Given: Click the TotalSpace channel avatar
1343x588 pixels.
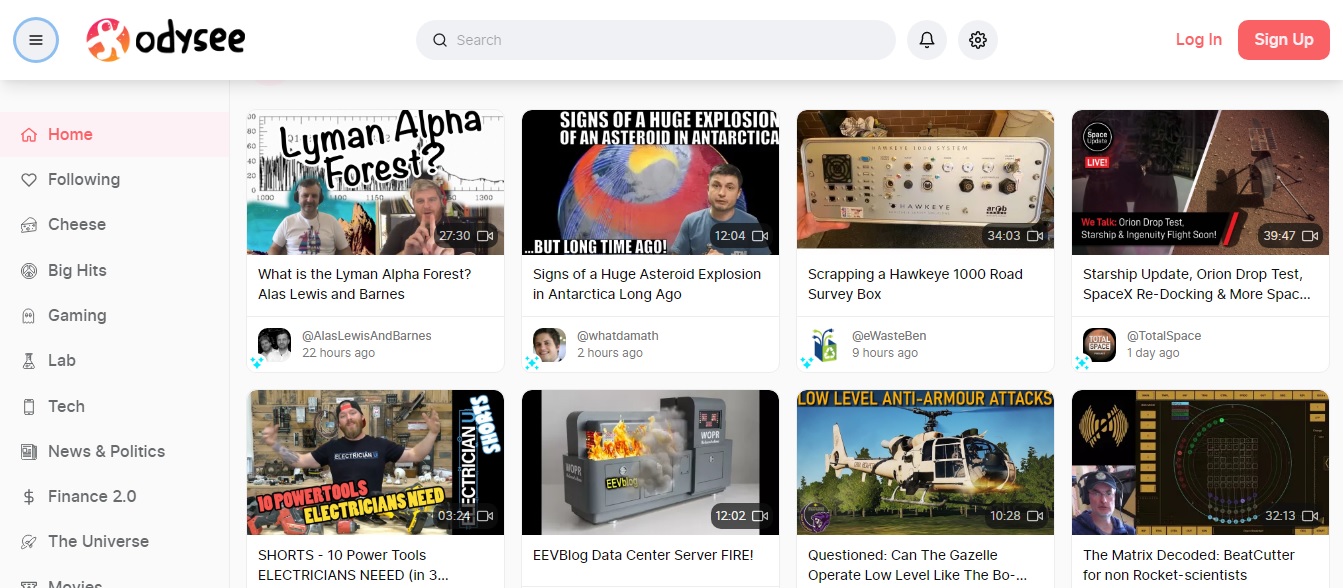Looking at the screenshot, I should point(1100,344).
